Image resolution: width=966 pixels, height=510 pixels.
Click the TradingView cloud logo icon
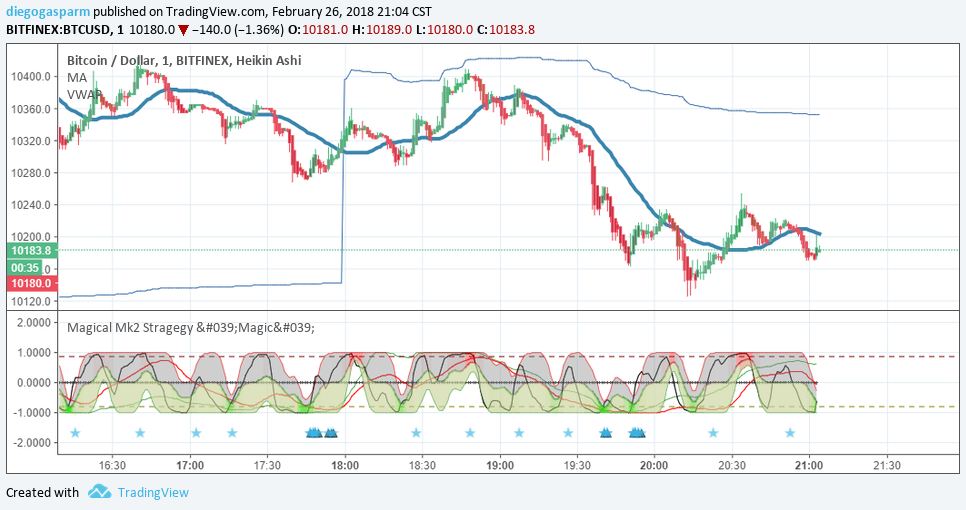[99, 492]
